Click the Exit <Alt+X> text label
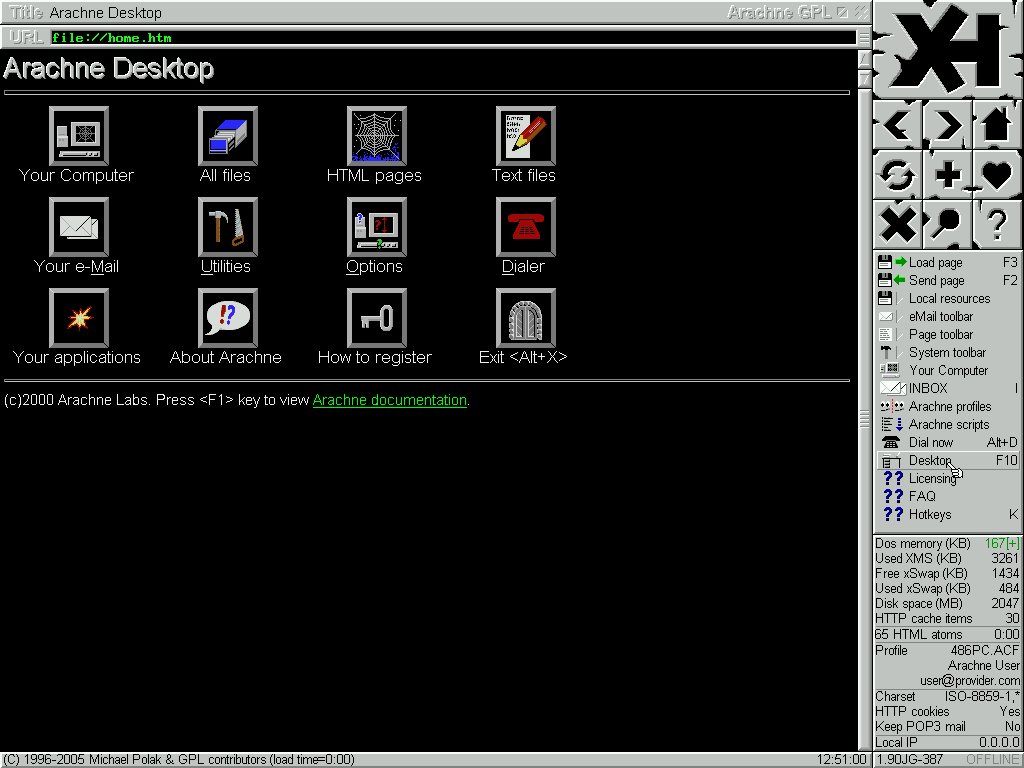1024x768 pixels. (523, 357)
